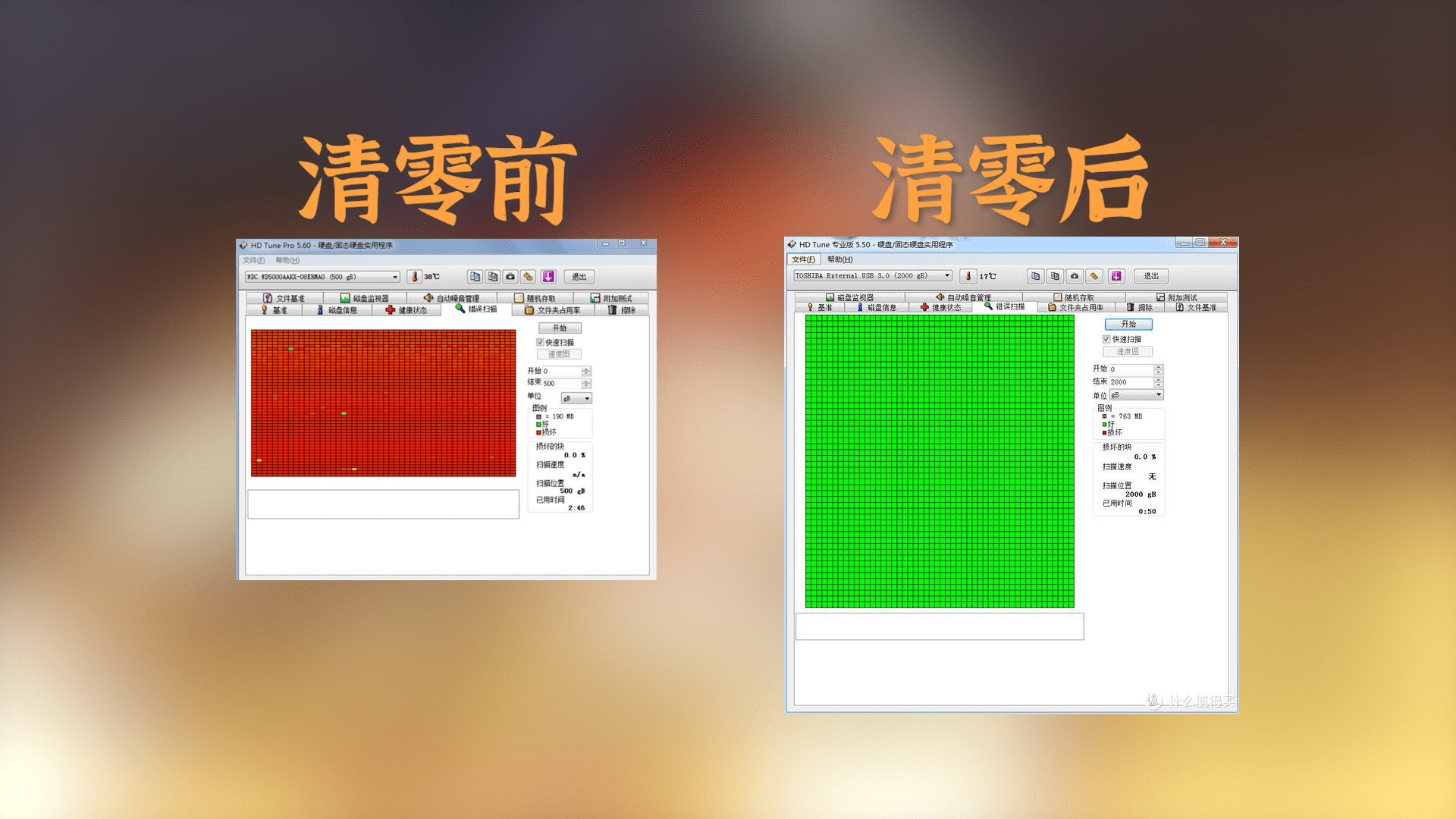Open 帮助(H) menu in HD Tune 专业版 5.50
The image size is (1456, 819).
coord(840,259)
